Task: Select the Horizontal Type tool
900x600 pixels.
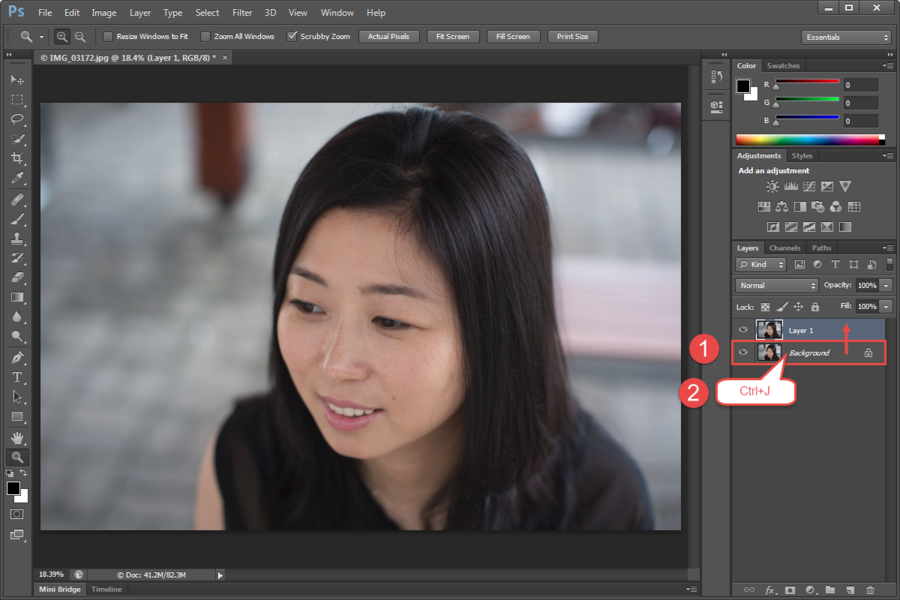Action: (17, 378)
